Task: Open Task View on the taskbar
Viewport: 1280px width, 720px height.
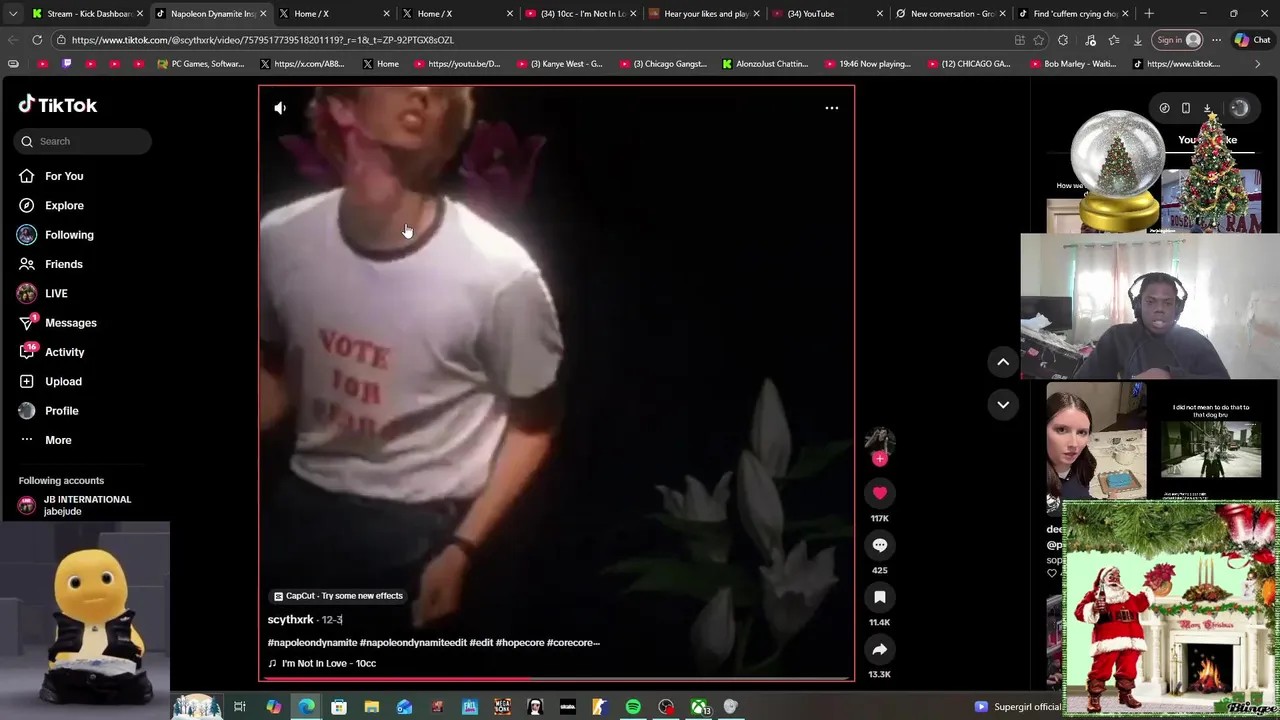Action: pos(240,707)
